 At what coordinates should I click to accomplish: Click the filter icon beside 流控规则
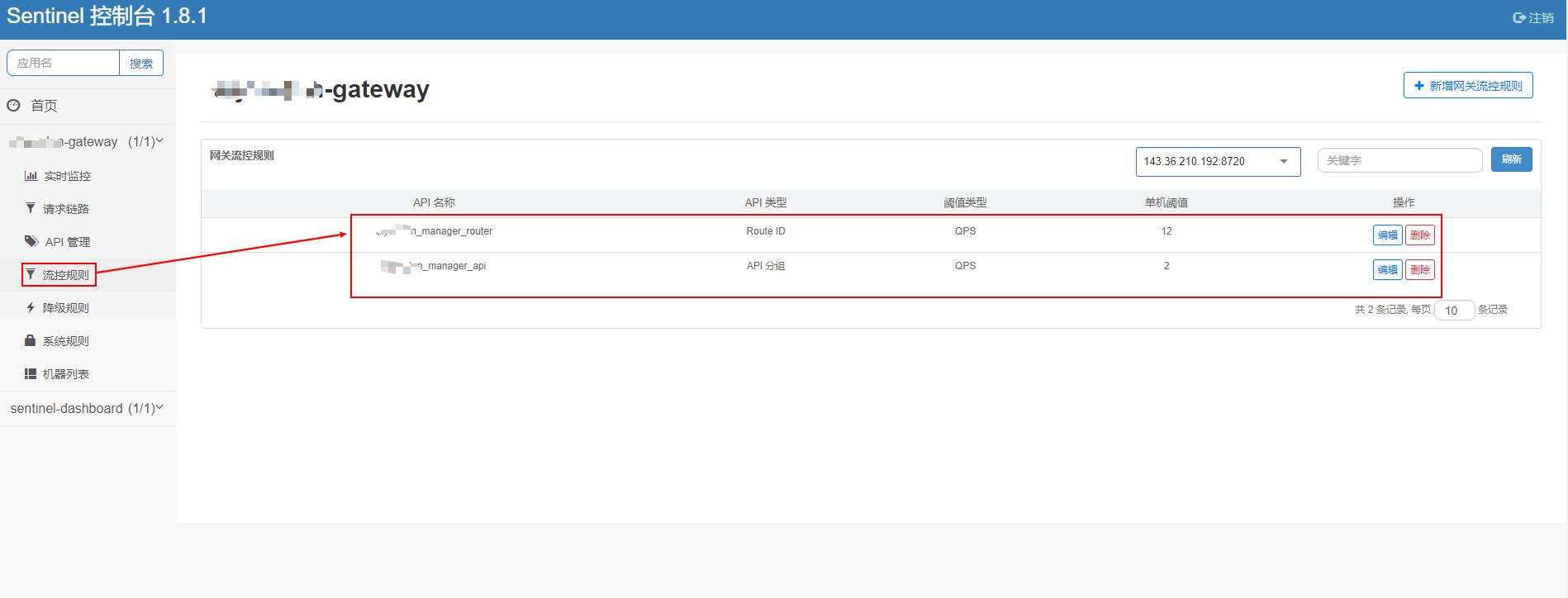(x=31, y=274)
